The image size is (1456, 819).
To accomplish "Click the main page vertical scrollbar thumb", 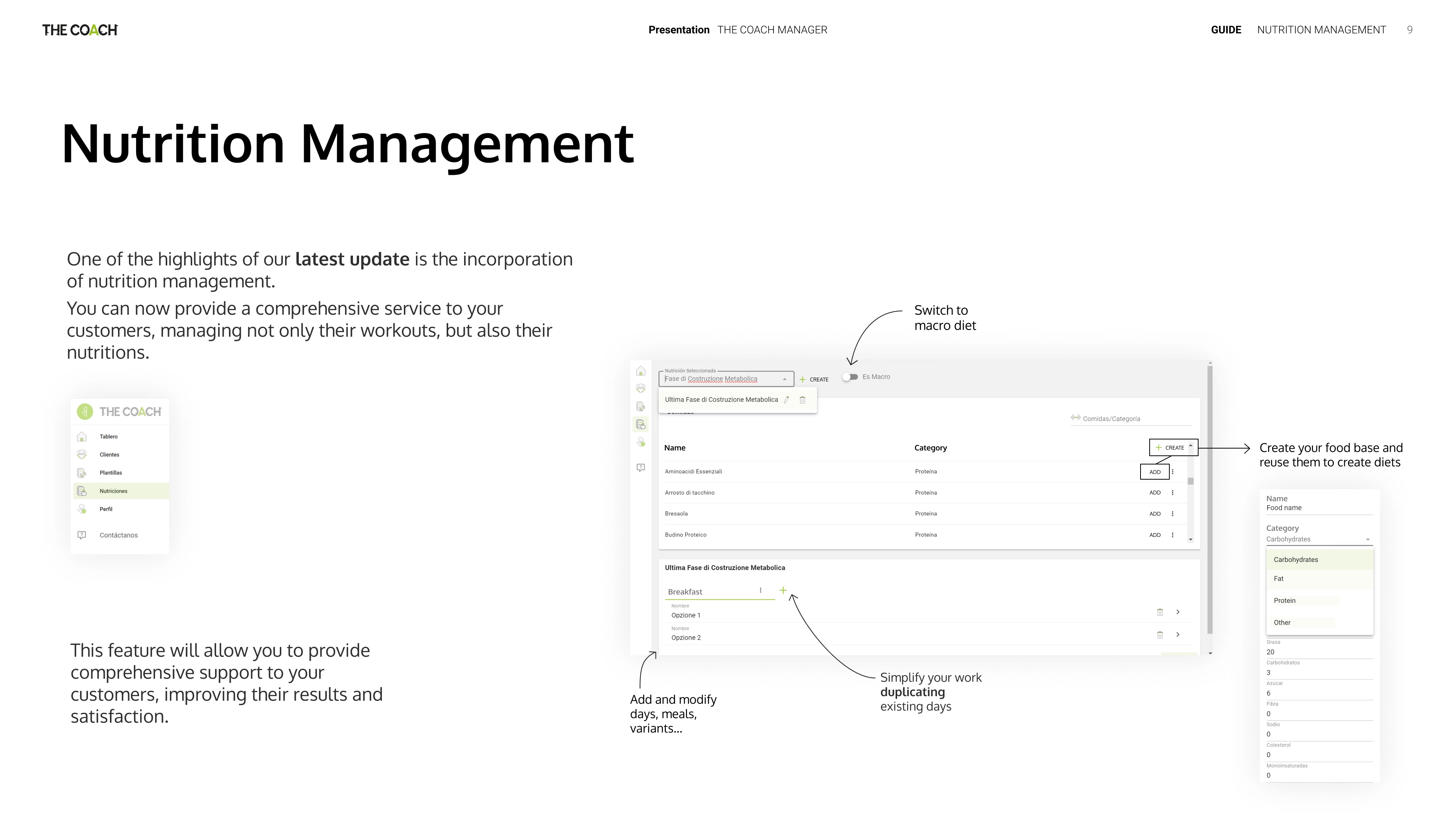I will click(x=1210, y=500).
